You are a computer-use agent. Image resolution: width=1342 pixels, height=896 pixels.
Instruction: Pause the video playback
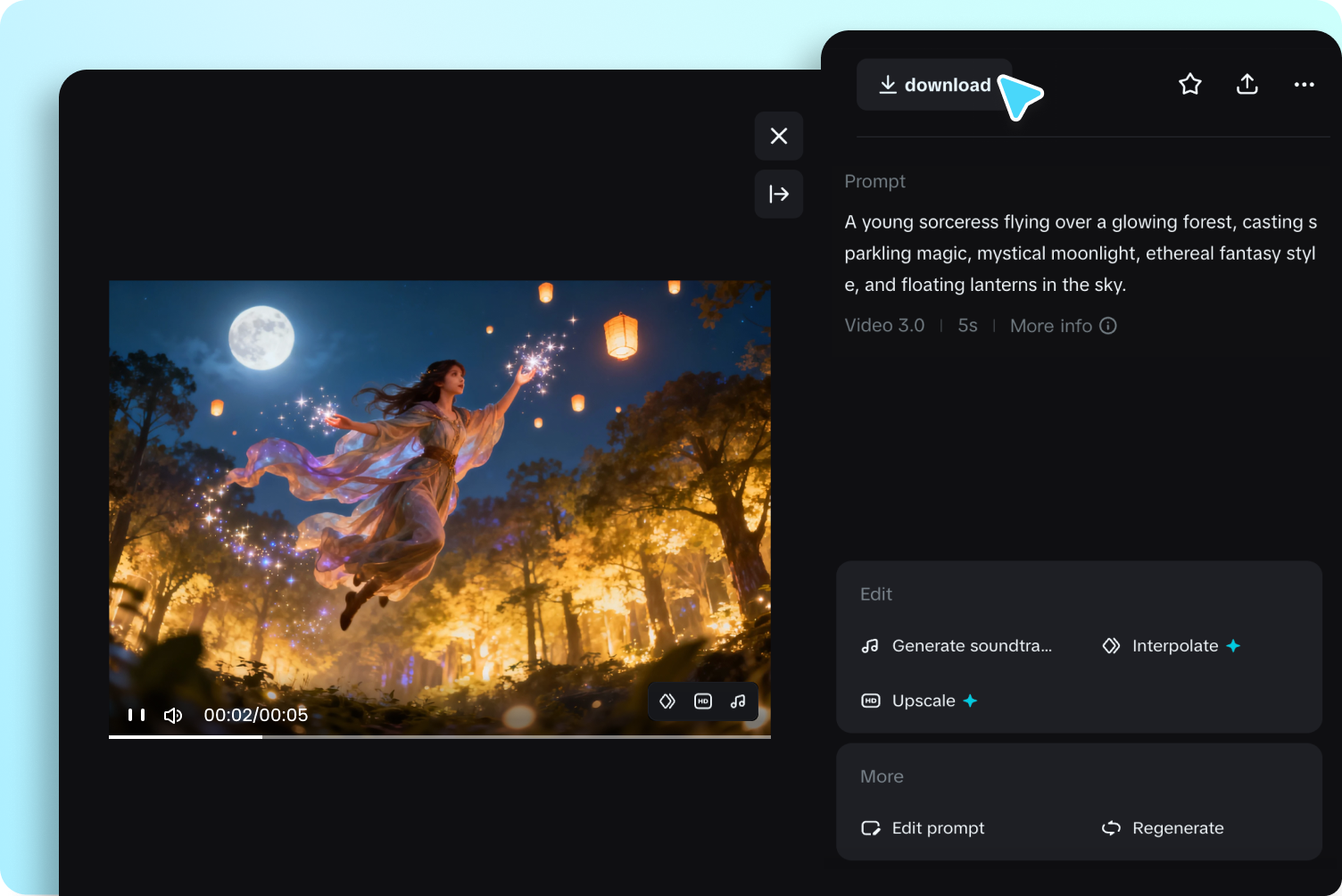(x=137, y=715)
